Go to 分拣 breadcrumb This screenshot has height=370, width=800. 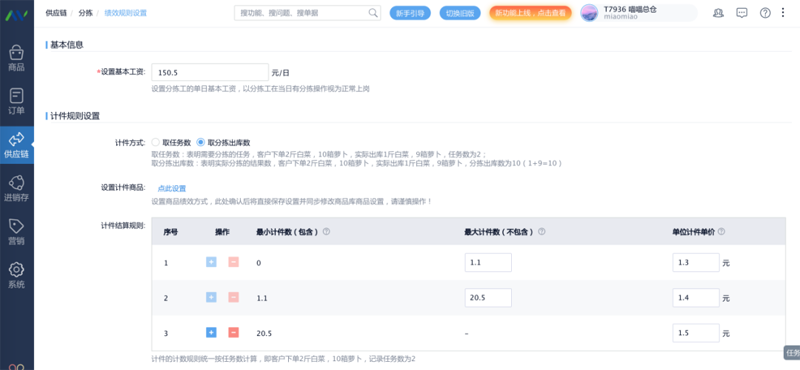click(x=85, y=13)
